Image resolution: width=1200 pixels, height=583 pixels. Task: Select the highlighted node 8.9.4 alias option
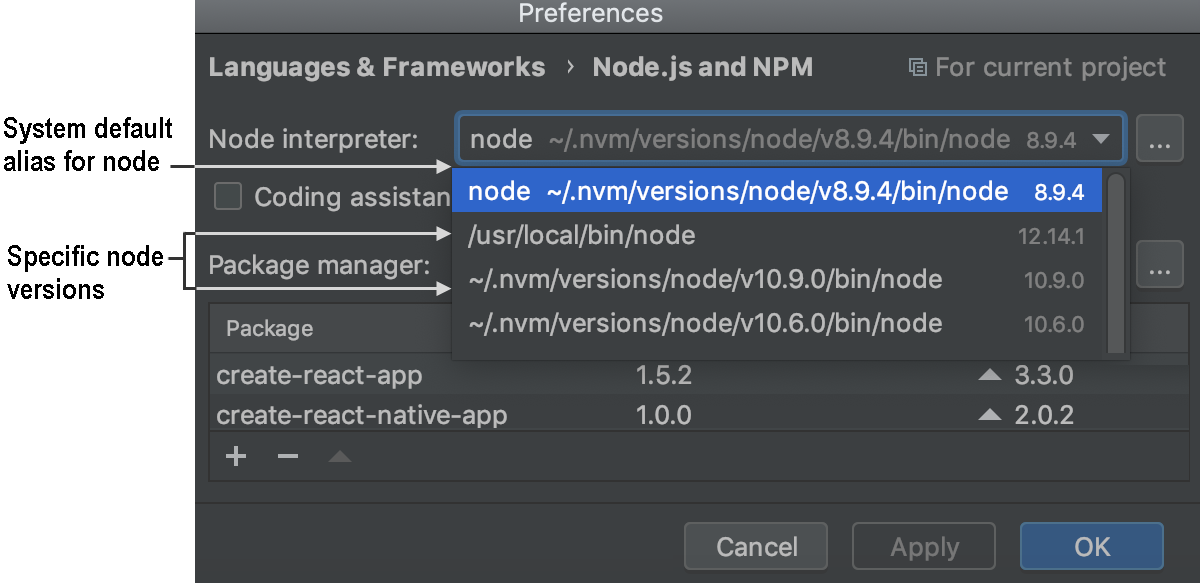777,192
